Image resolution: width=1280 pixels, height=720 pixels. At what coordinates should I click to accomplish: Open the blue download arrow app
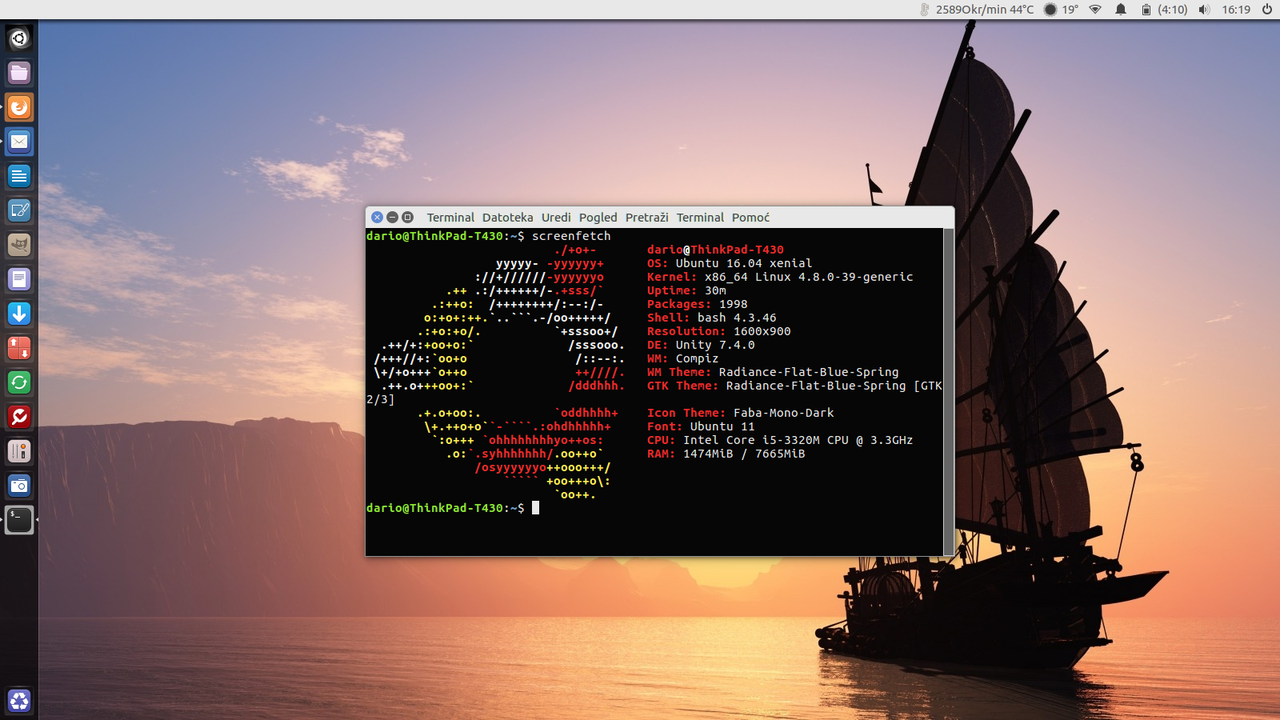pos(19,314)
